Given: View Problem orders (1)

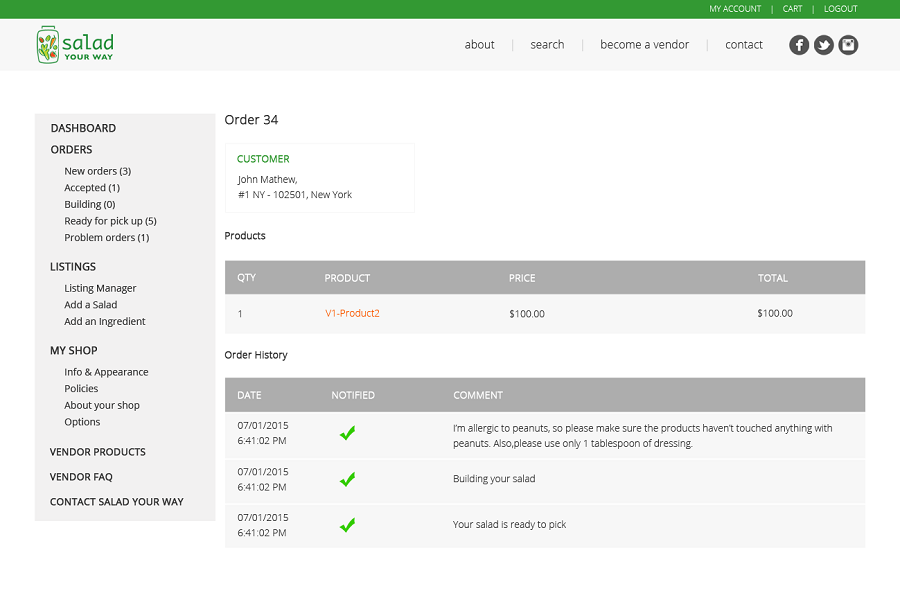Looking at the screenshot, I should pyautogui.click(x=107, y=238).
